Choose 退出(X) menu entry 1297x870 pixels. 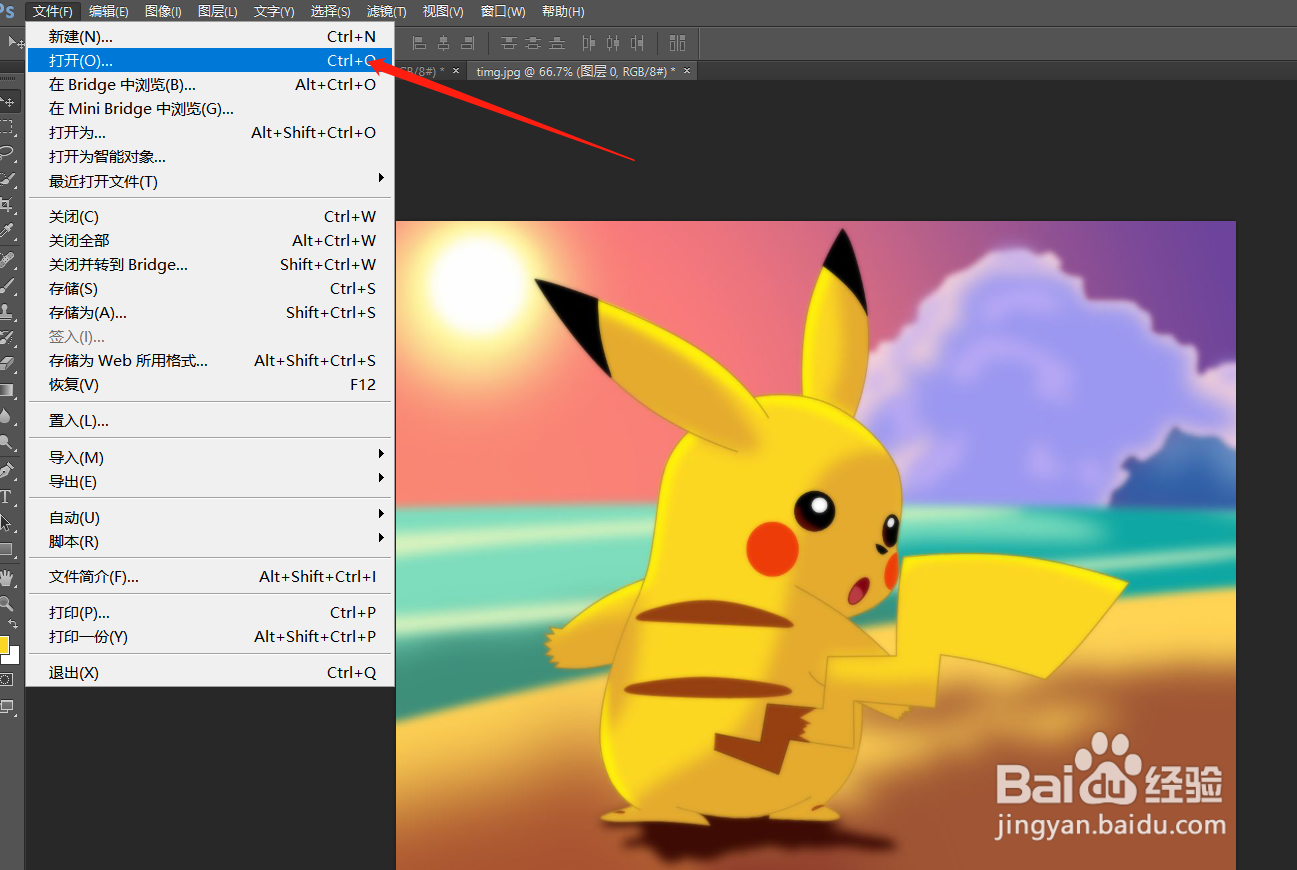pyautogui.click(x=211, y=672)
